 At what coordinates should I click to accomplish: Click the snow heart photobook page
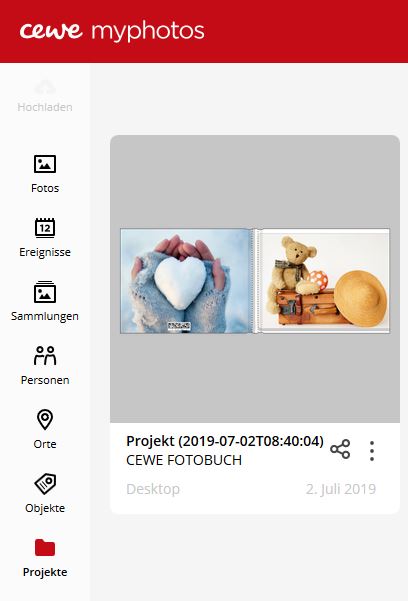[x=186, y=281]
